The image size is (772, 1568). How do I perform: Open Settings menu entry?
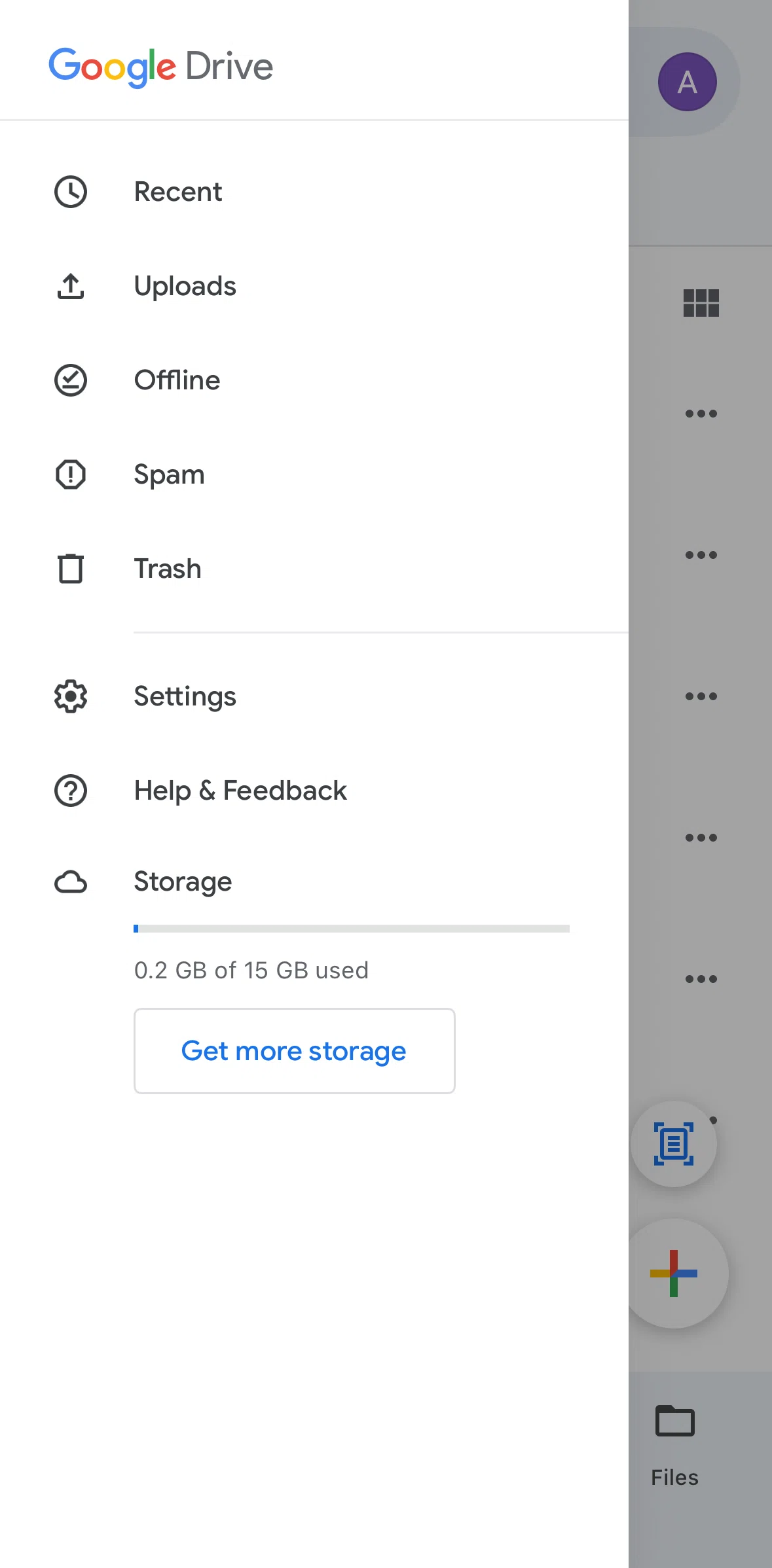(x=314, y=696)
